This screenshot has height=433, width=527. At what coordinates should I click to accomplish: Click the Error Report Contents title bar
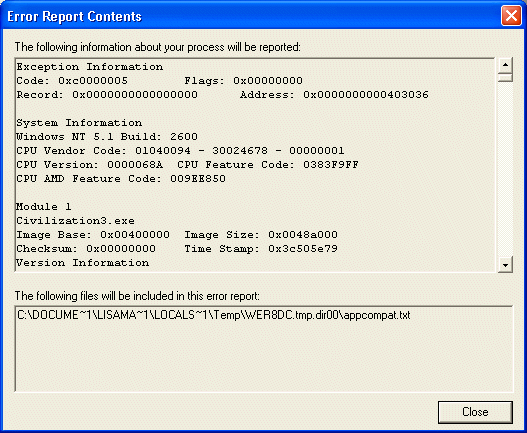pyautogui.click(x=252, y=16)
